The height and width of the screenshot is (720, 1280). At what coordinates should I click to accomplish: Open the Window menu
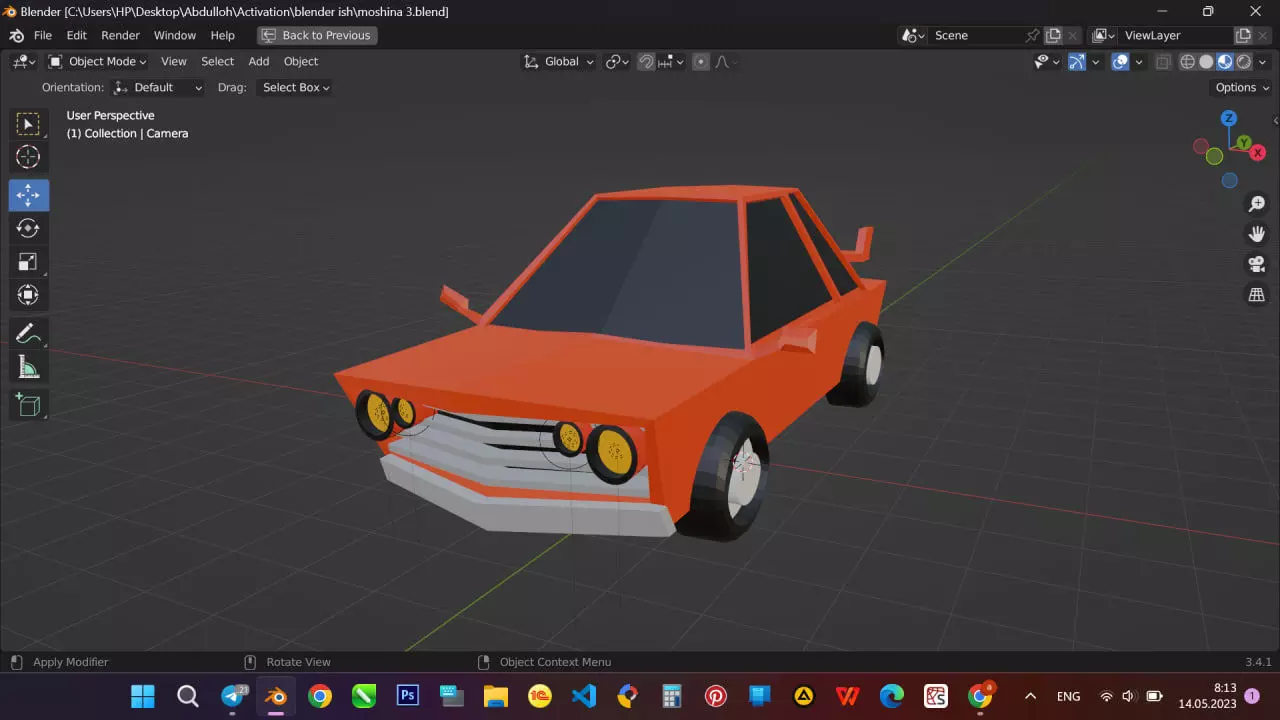pyautogui.click(x=175, y=35)
